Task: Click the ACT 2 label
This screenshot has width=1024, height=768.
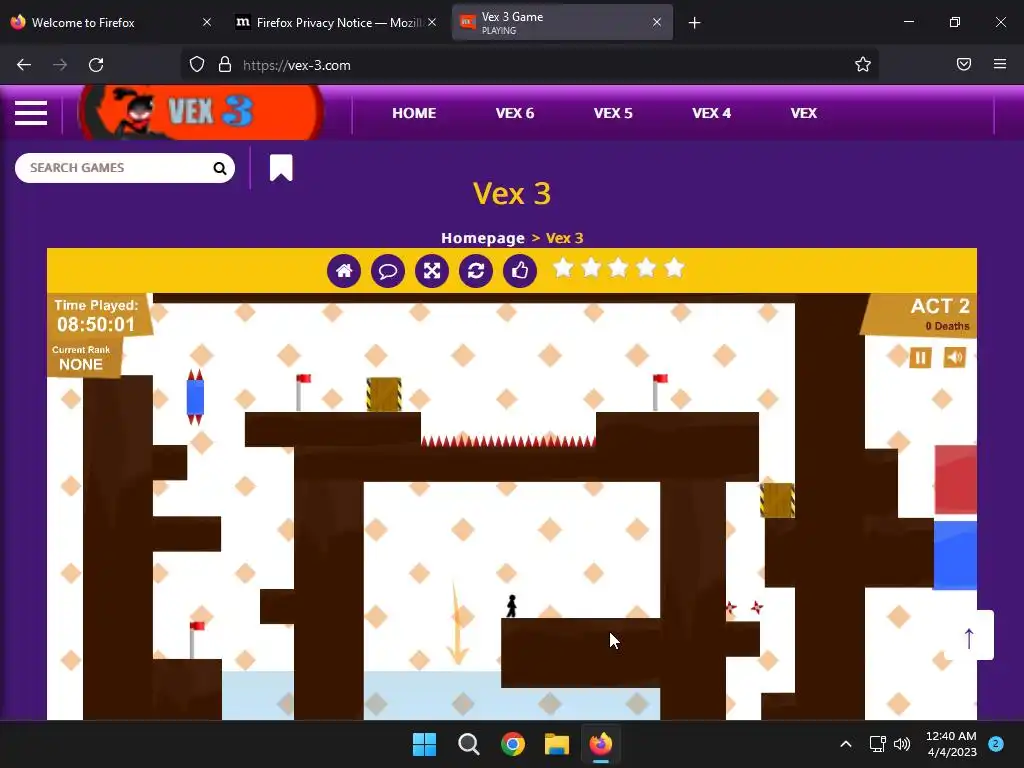Action: 940,306
